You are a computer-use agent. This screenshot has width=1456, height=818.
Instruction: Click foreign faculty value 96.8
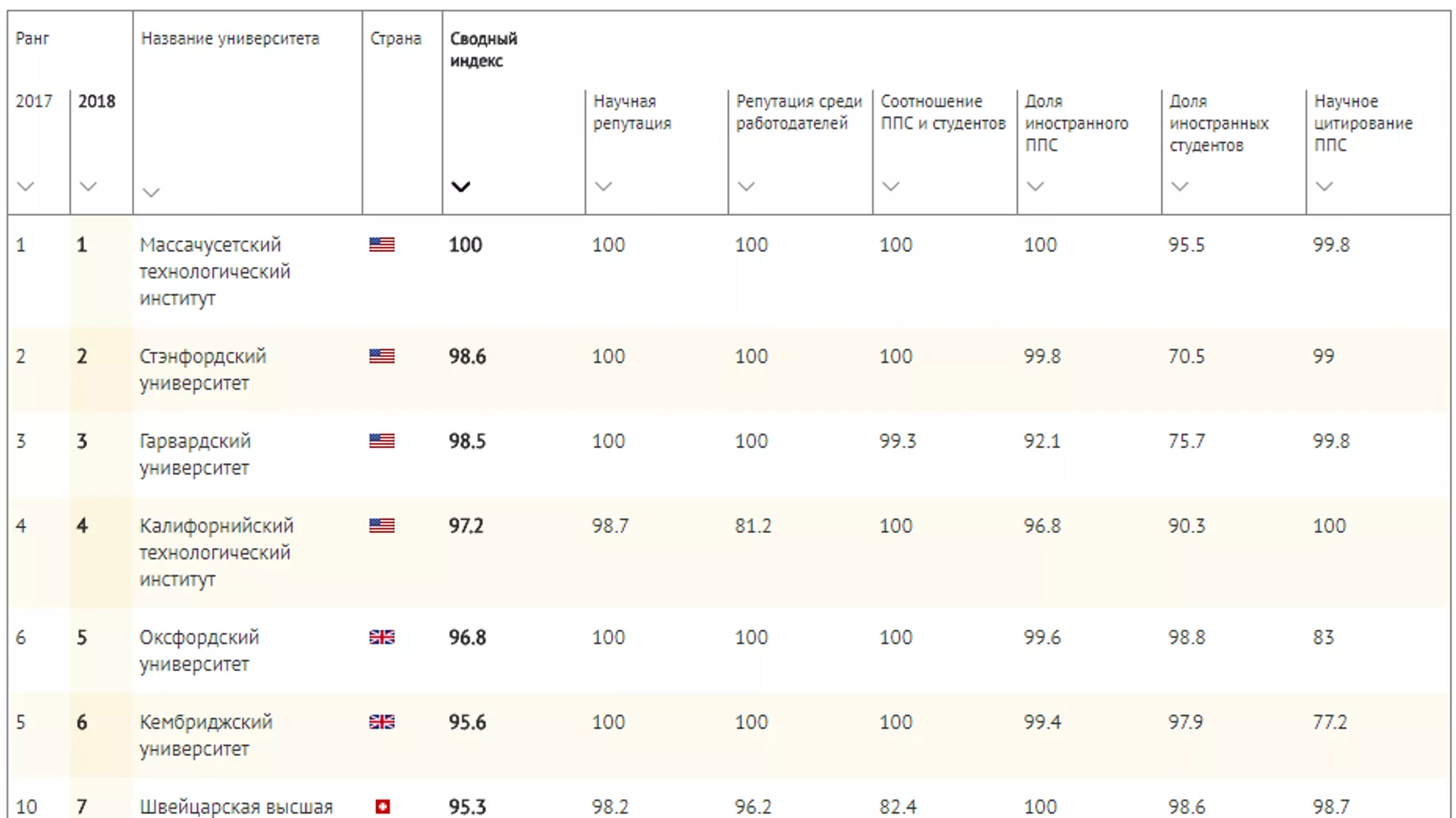point(1042,526)
